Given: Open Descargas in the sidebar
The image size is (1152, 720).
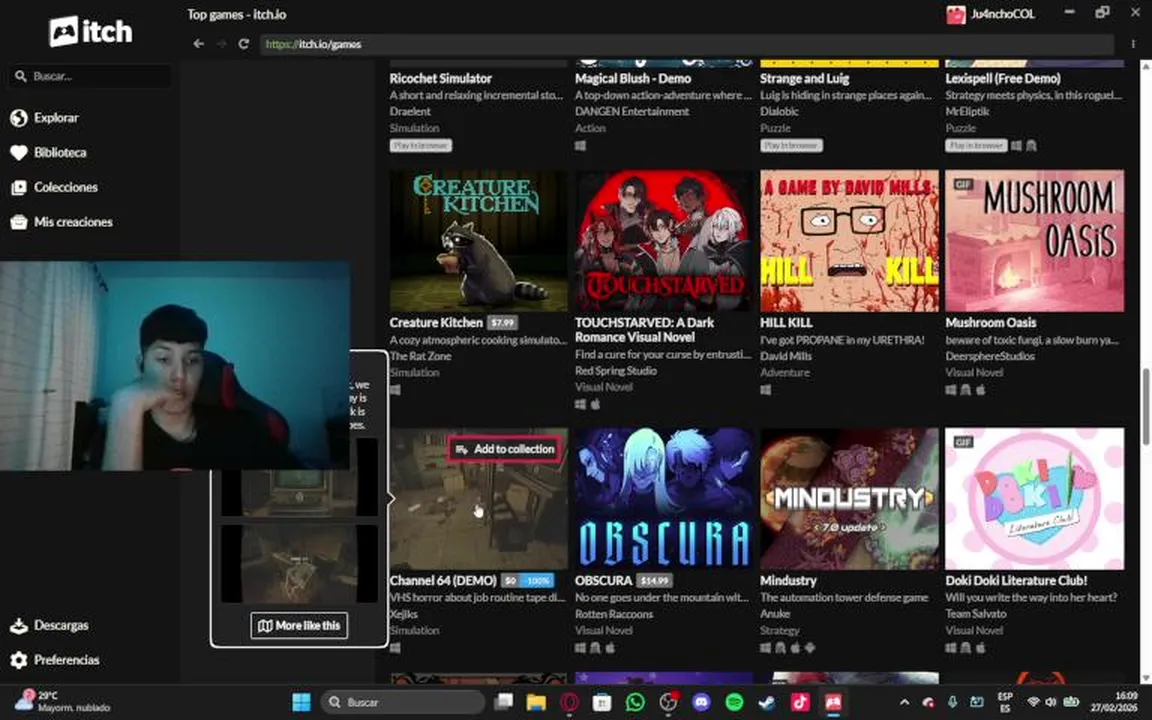Looking at the screenshot, I should tap(49, 625).
